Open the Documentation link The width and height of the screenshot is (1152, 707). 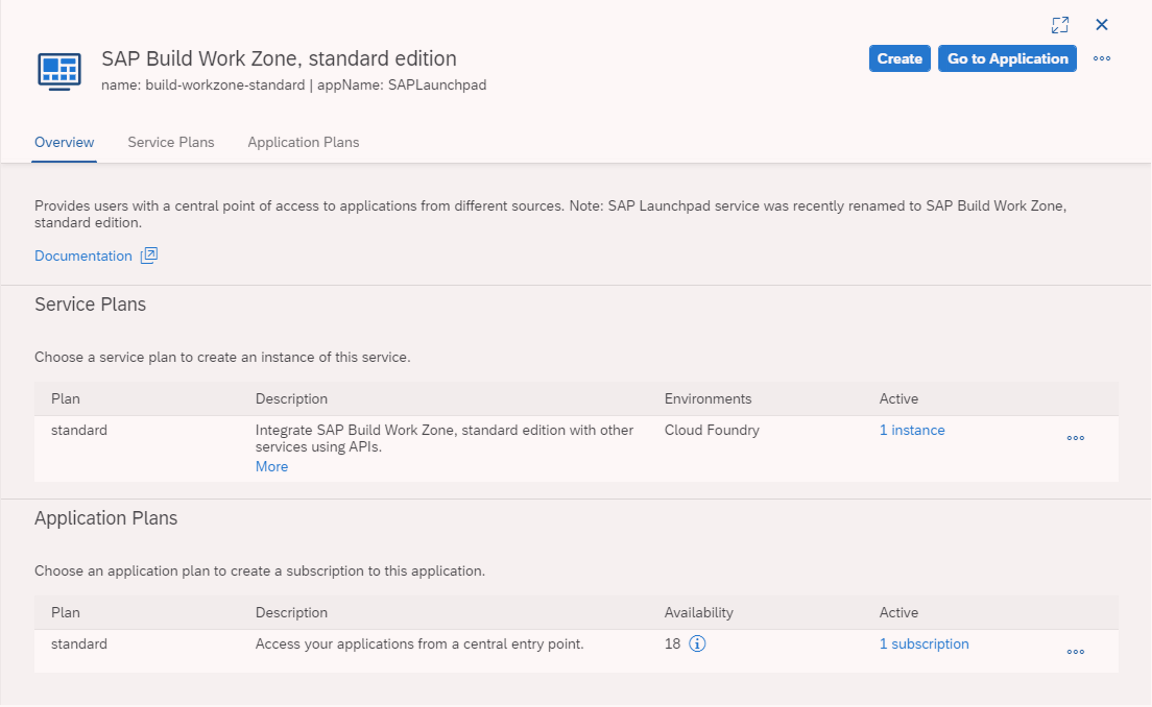(x=83, y=256)
